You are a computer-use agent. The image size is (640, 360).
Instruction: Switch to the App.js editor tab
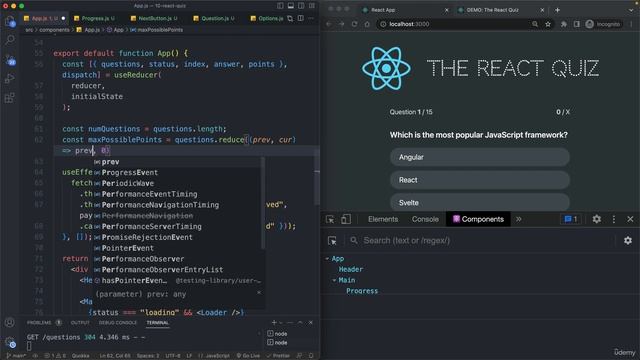[x=44, y=18]
